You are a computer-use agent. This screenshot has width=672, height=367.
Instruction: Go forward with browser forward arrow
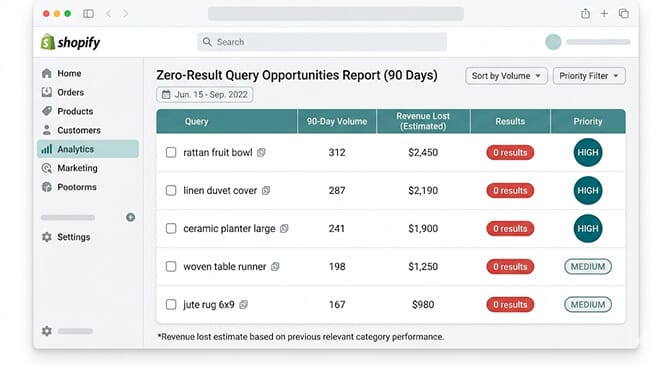pyautogui.click(x=125, y=14)
